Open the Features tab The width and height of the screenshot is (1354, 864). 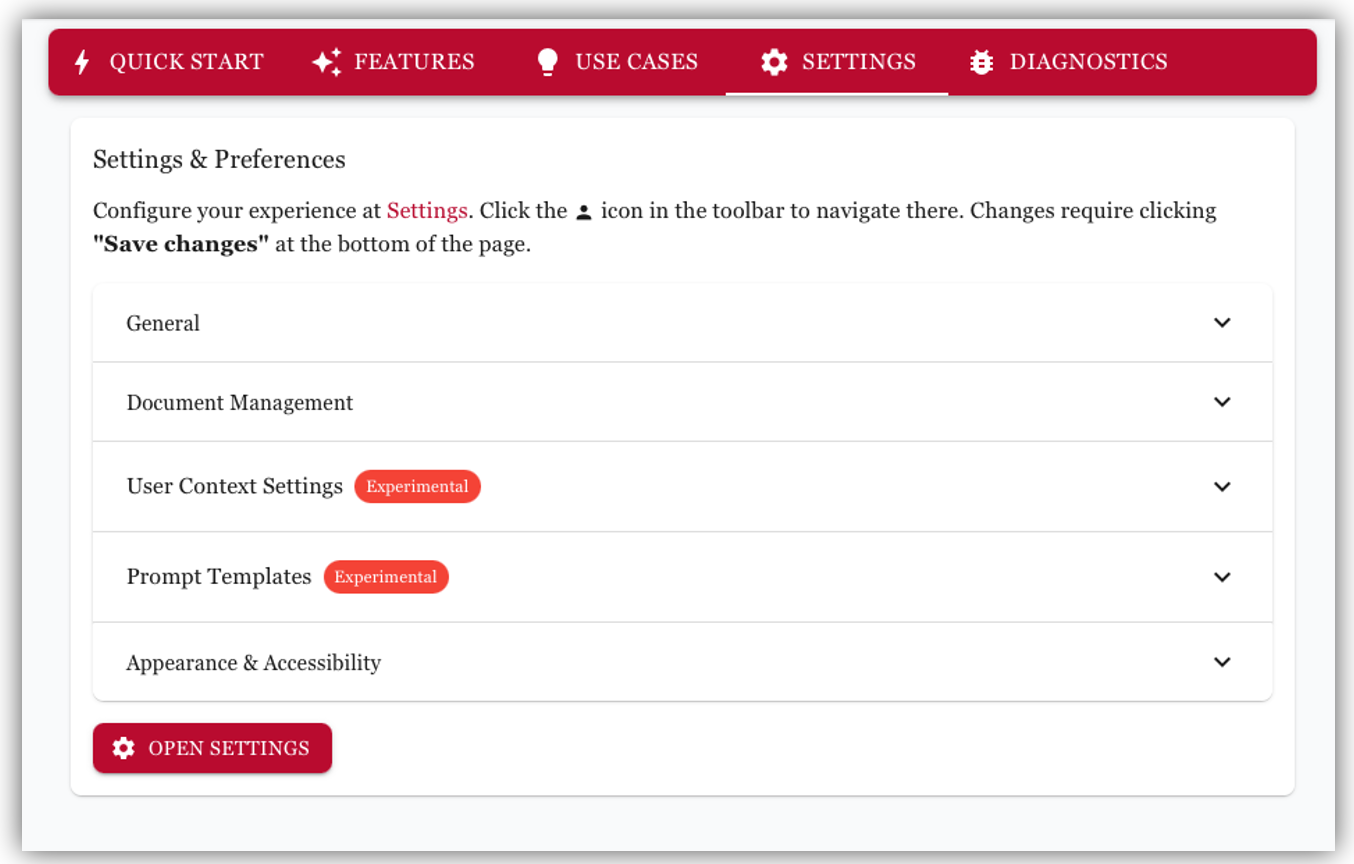point(414,62)
